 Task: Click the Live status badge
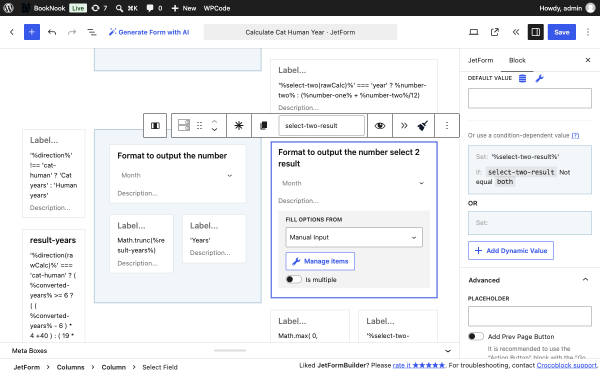(x=78, y=8)
